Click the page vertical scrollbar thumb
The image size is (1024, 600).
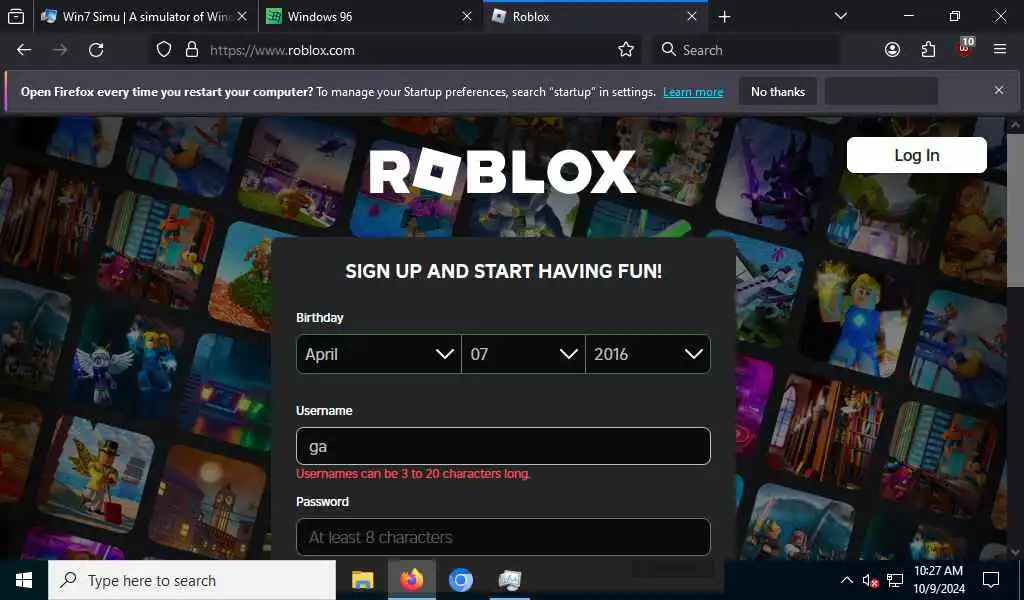point(1015,210)
